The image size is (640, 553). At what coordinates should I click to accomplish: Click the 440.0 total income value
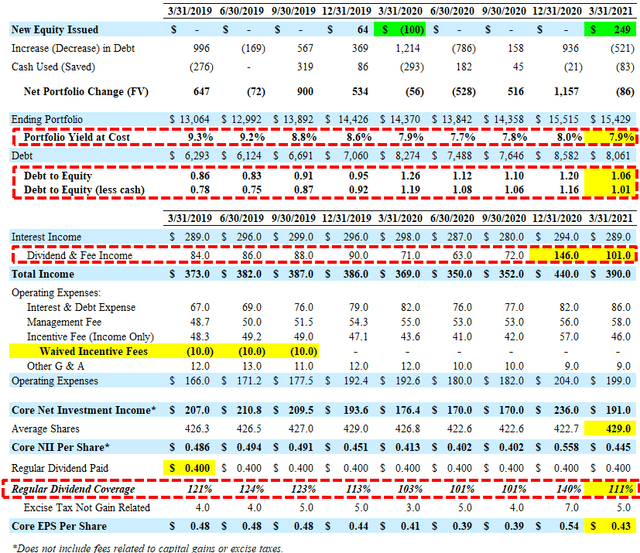coord(566,274)
